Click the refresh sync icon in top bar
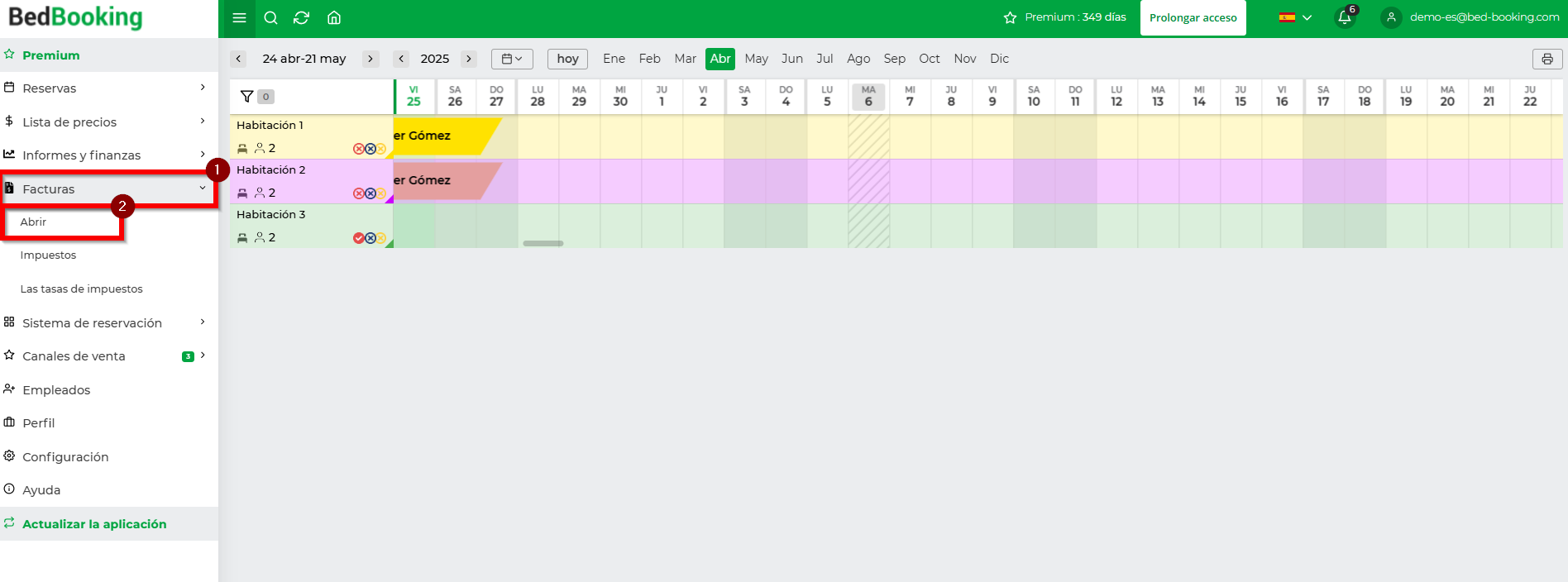Screen dimensions: 1568x582 pos(302,17)
